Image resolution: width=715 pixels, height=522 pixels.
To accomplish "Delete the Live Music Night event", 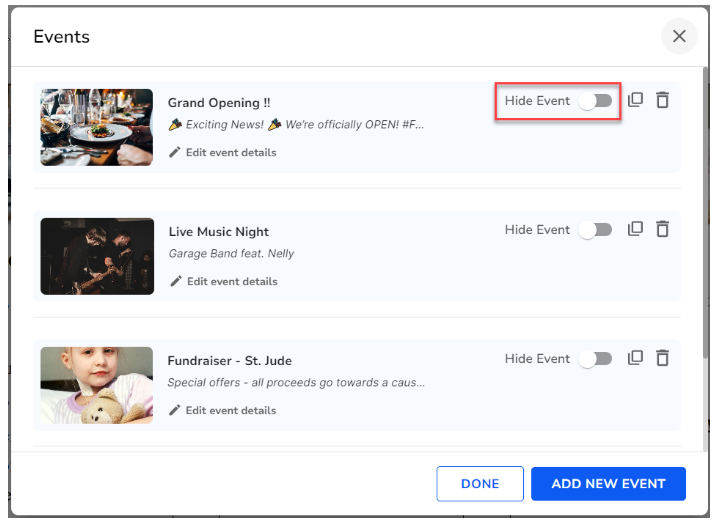I will [662, 229].
